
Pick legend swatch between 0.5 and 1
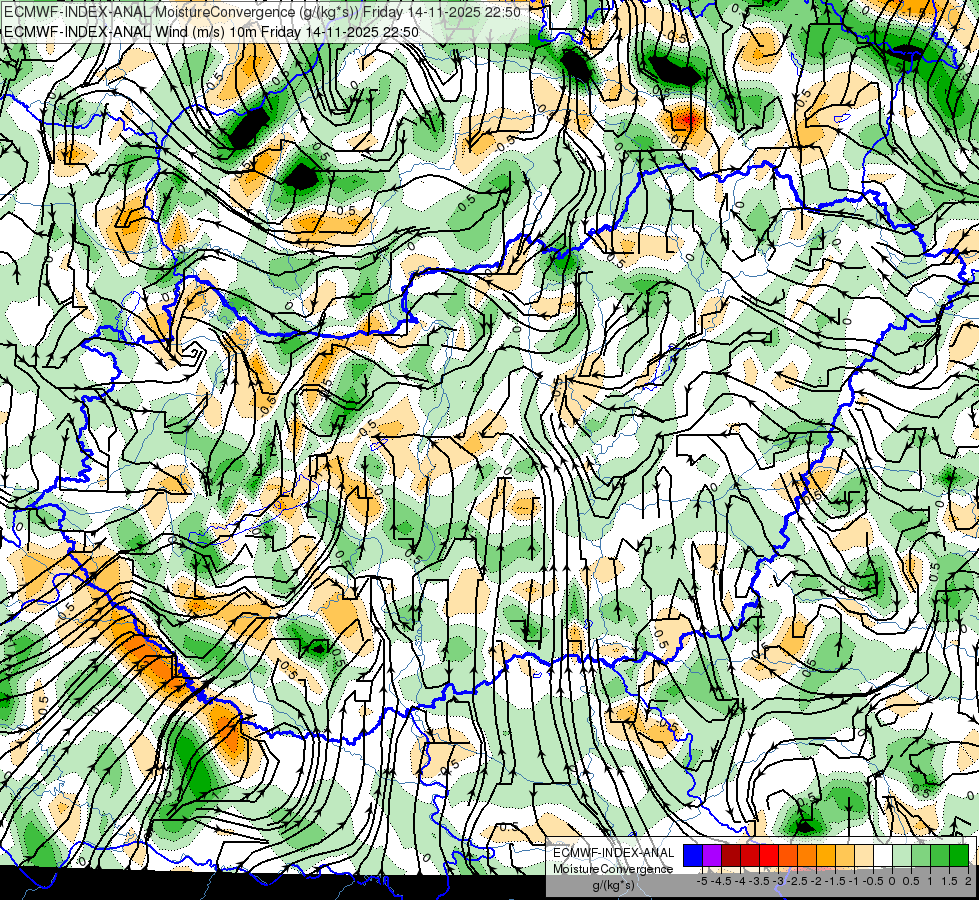pyautogui.click(x=922, y=856)
